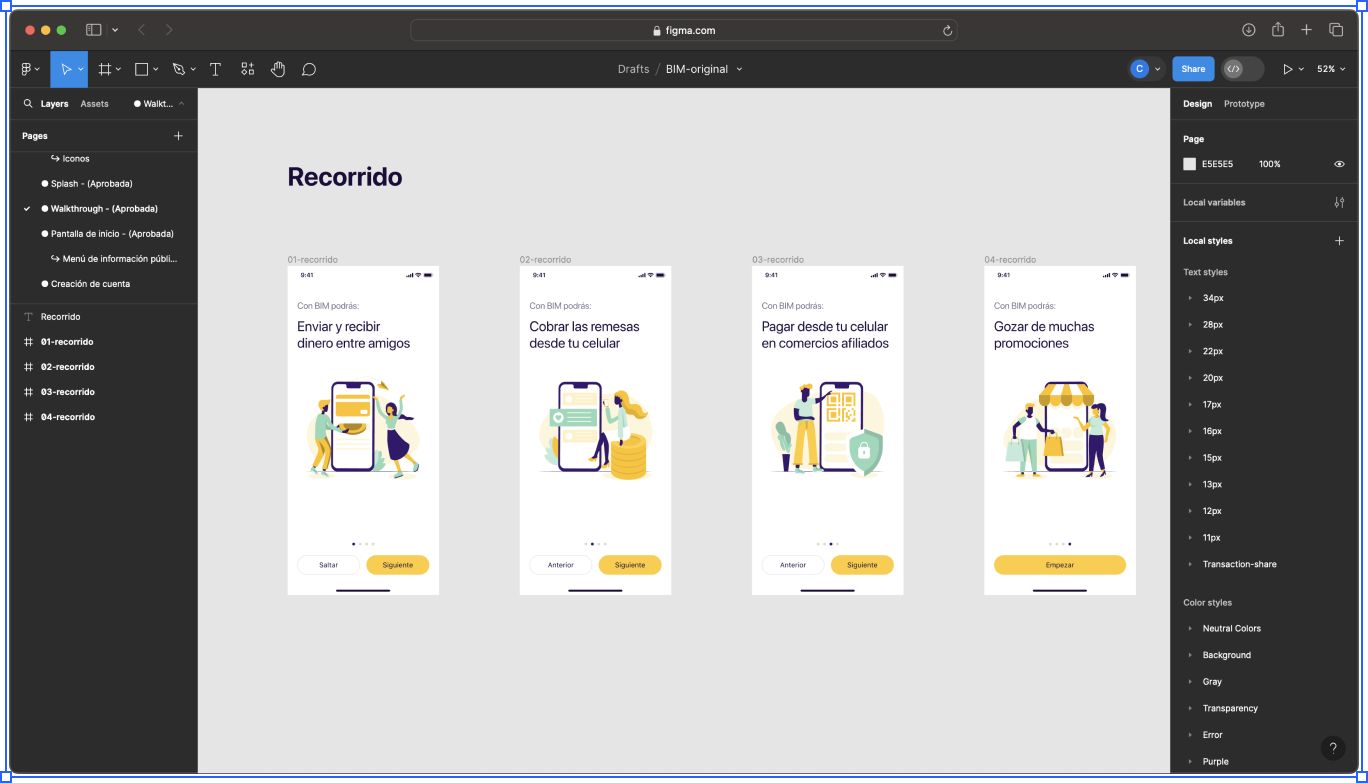
Task: Select the Pen tool
Action: 178,69
